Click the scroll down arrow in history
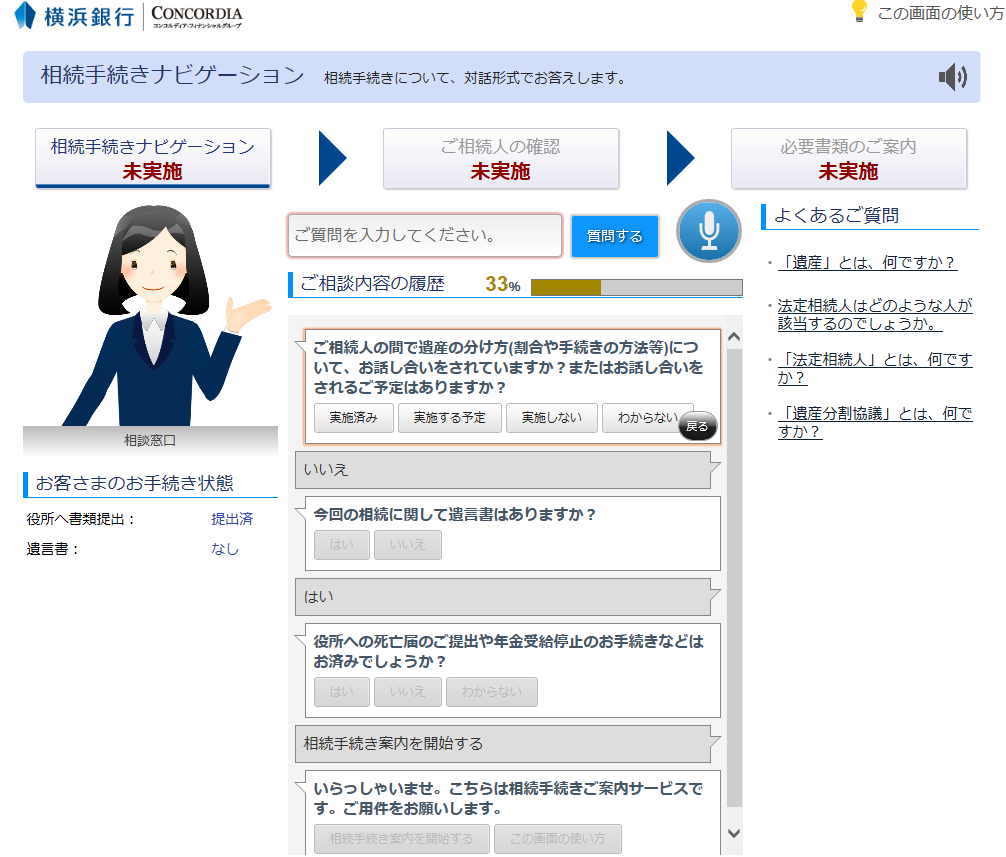 [x=735, y=833]
